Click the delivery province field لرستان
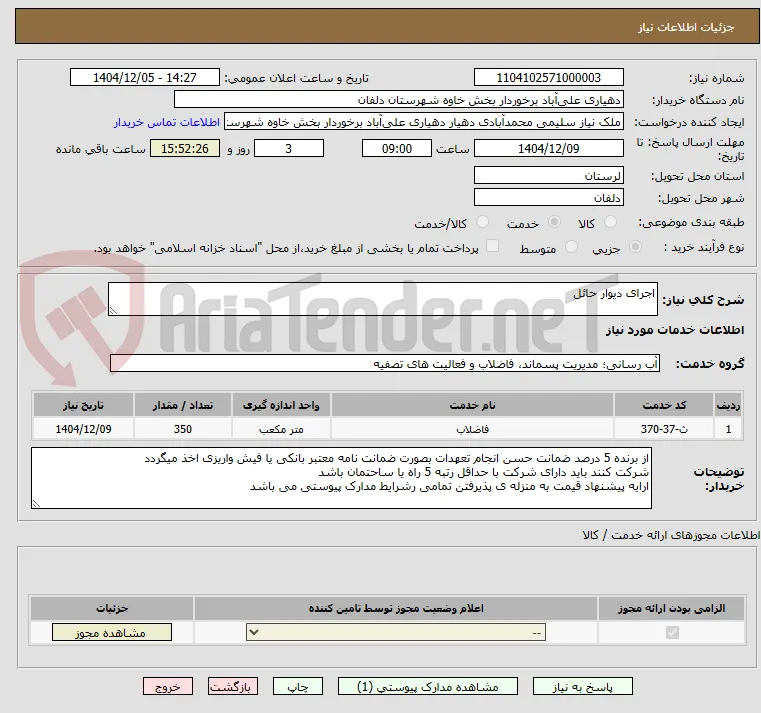 coord(548,176)
